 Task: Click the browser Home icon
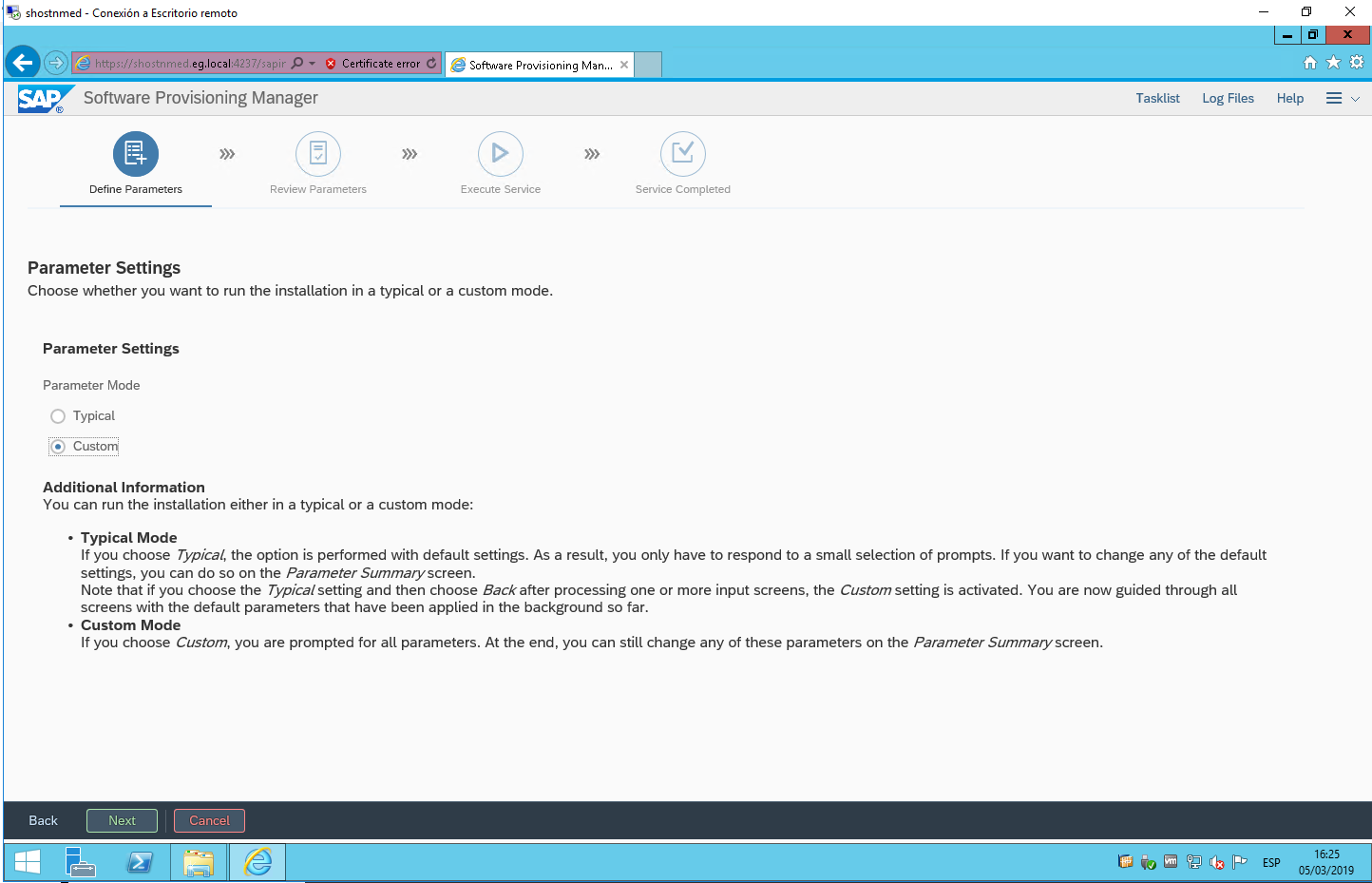point(1310,63)
